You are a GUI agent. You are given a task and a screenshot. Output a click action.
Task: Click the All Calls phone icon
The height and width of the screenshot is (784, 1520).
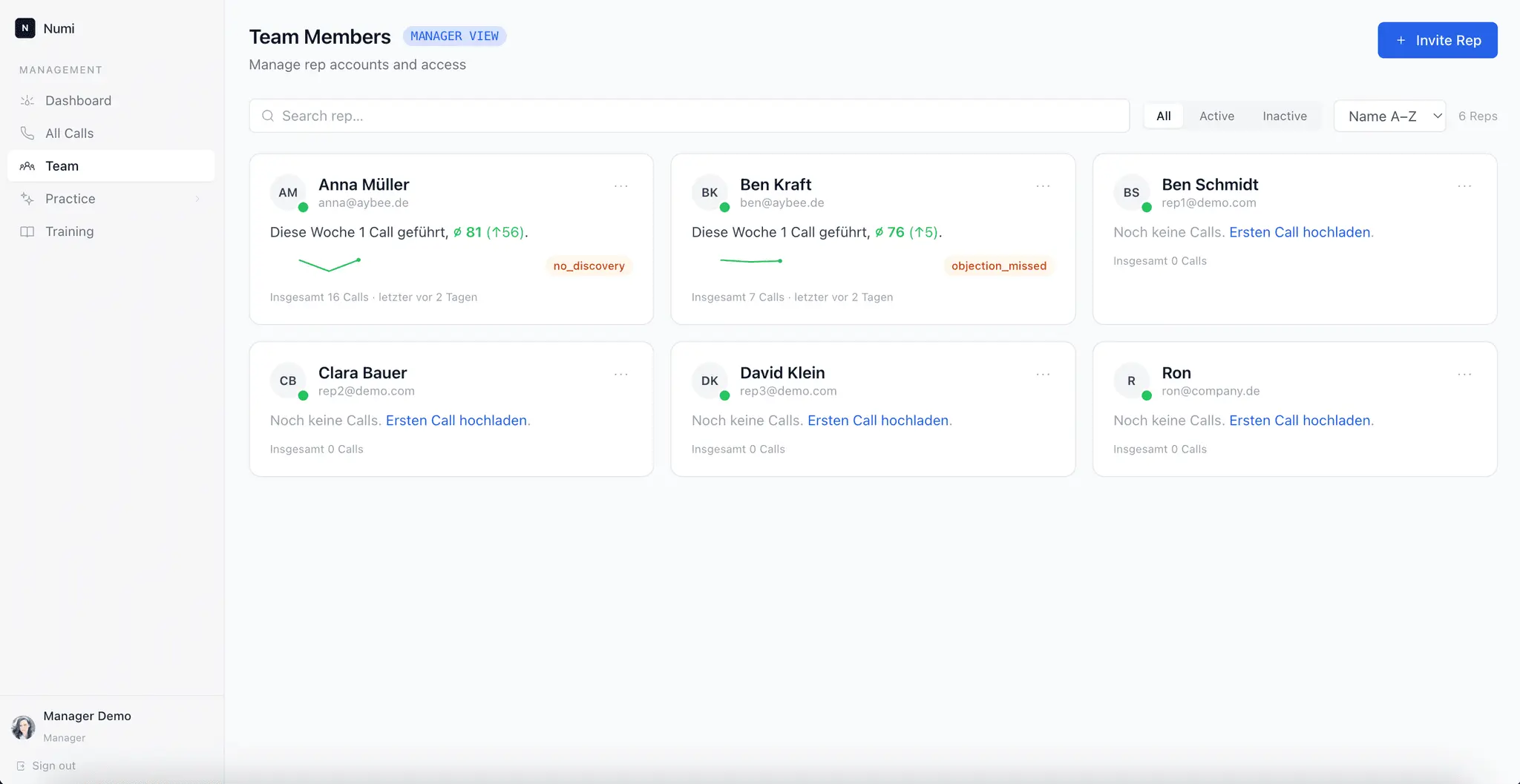click(27, 134)
